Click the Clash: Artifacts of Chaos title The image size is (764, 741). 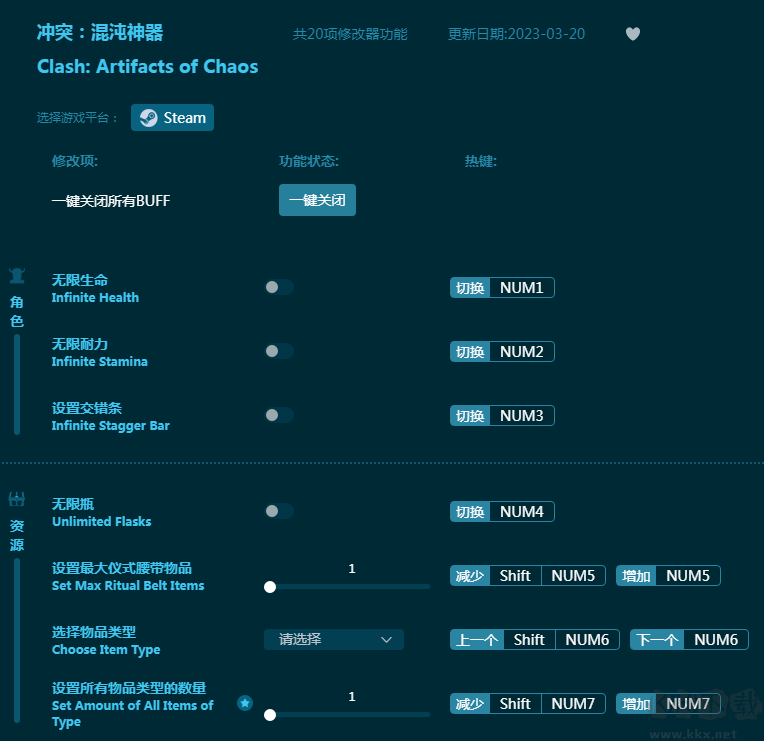(x=147, y=67)
